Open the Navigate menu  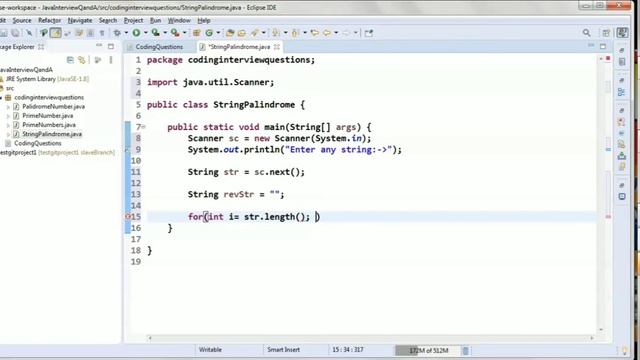coord(80,20)
